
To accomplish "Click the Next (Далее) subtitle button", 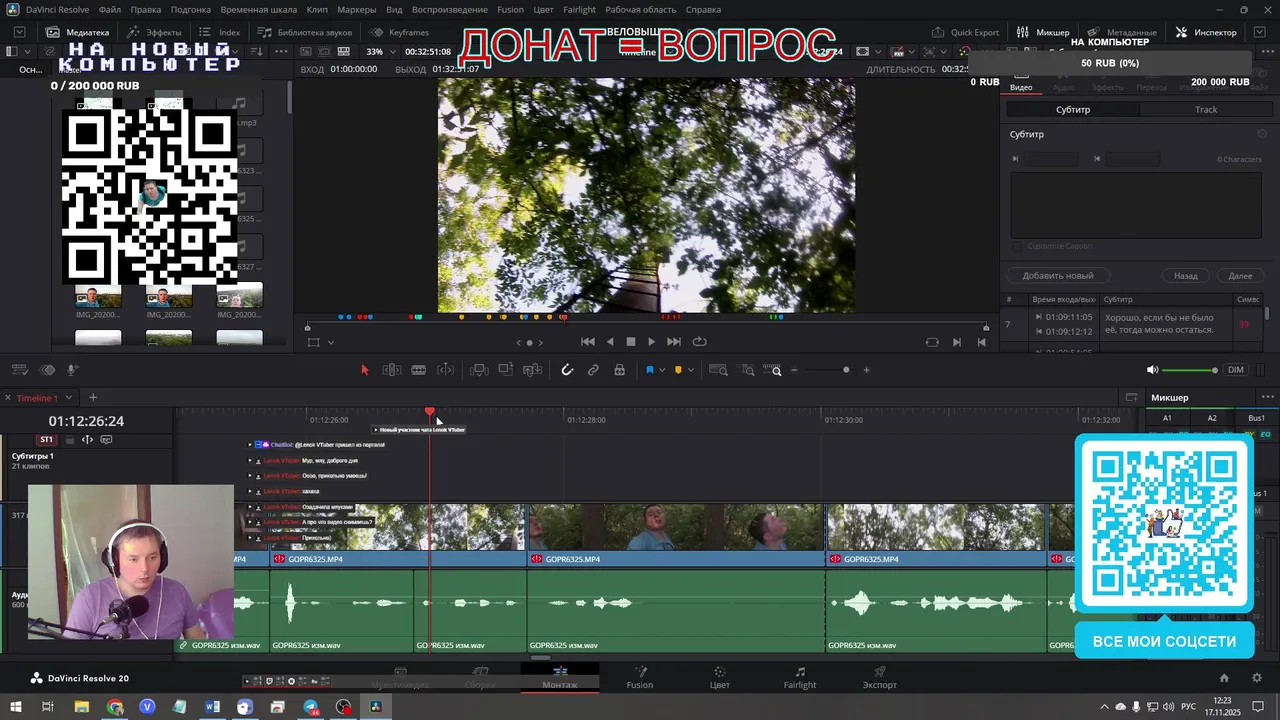I will coord(1240,275).
